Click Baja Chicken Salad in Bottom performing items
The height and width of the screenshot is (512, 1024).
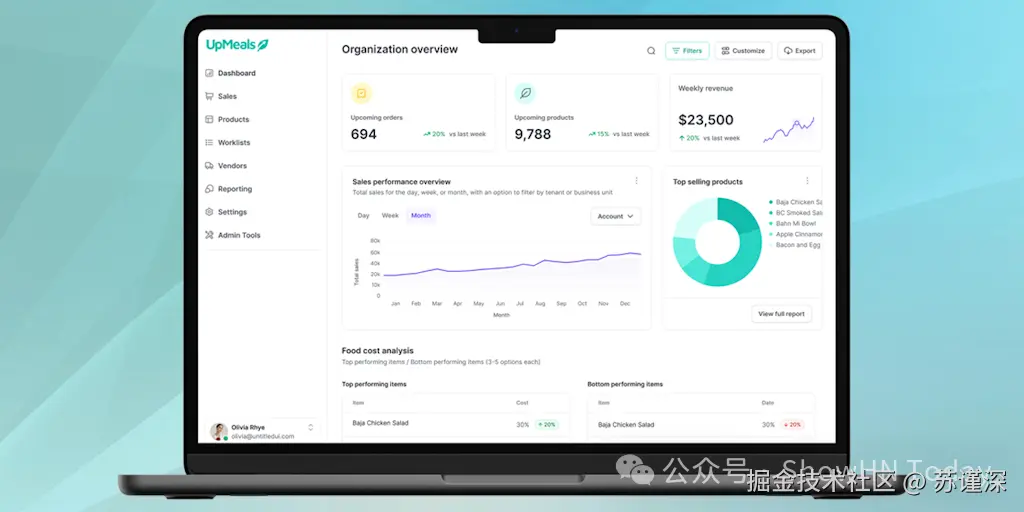[626, 424]
